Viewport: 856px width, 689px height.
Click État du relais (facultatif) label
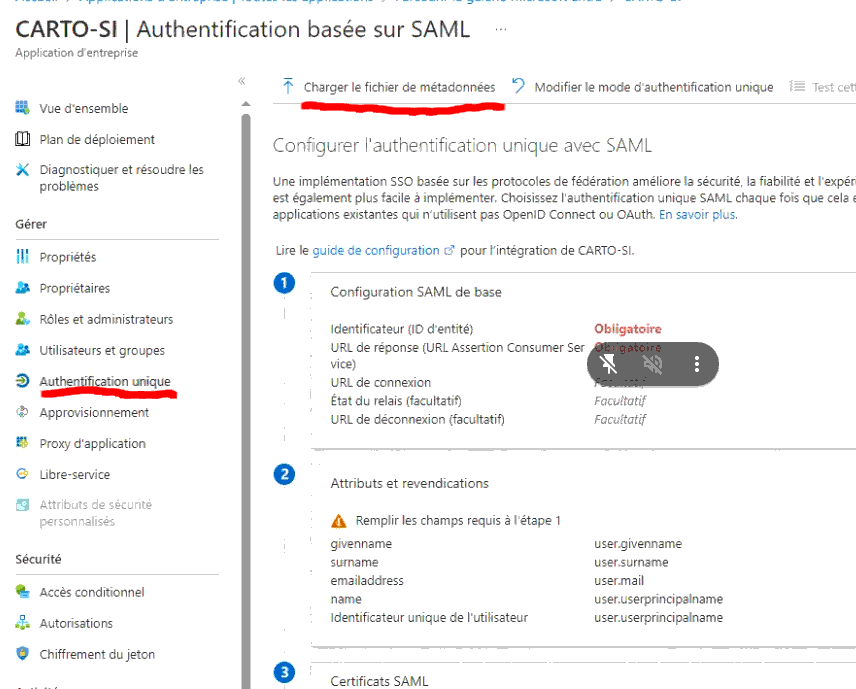click(396, 401)
